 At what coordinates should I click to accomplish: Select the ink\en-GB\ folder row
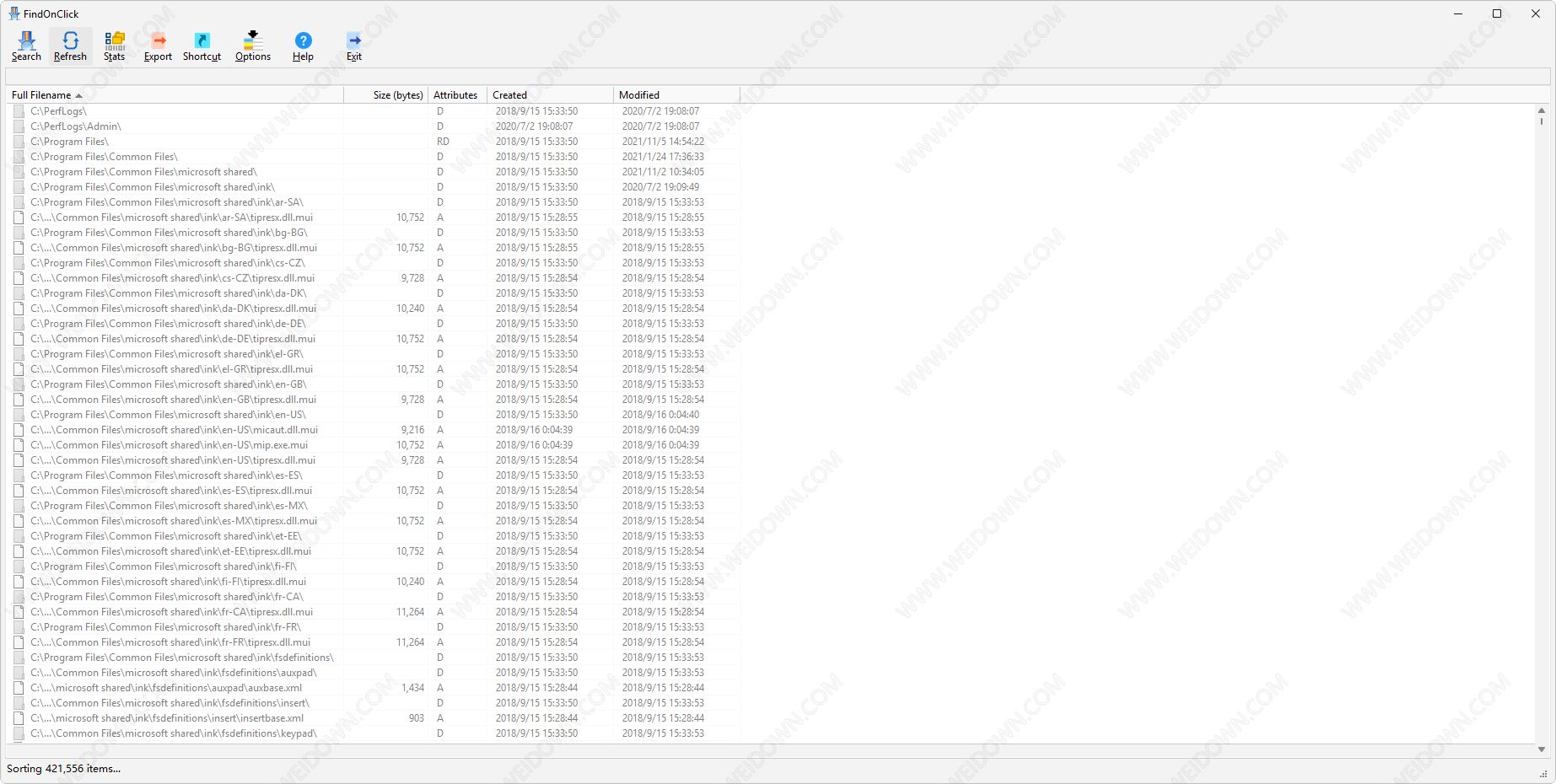pyautogui.click(x=374, y=384)
